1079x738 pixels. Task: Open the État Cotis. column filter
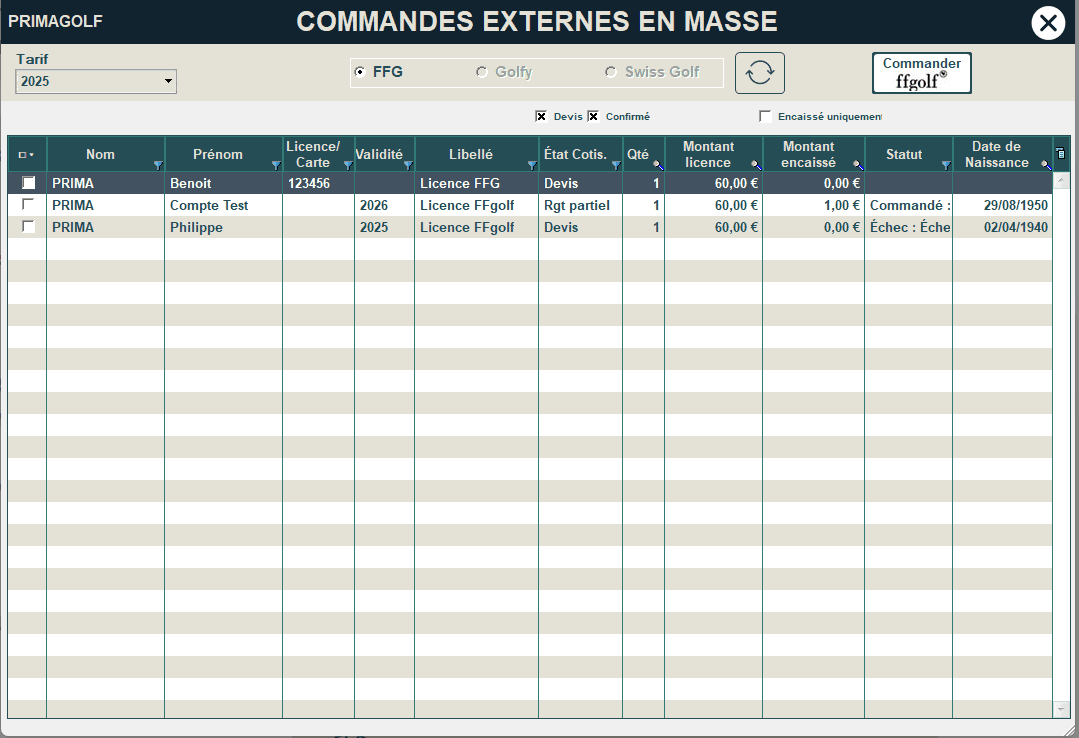click(616, 165)
